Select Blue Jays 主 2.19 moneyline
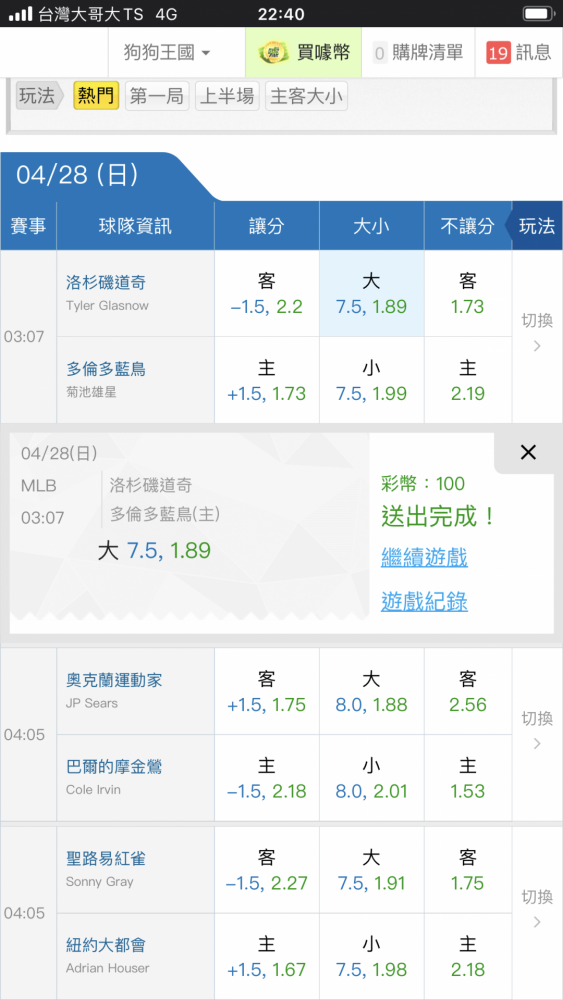The width and height of the screenshot is (563, 1000). point(468,380)
